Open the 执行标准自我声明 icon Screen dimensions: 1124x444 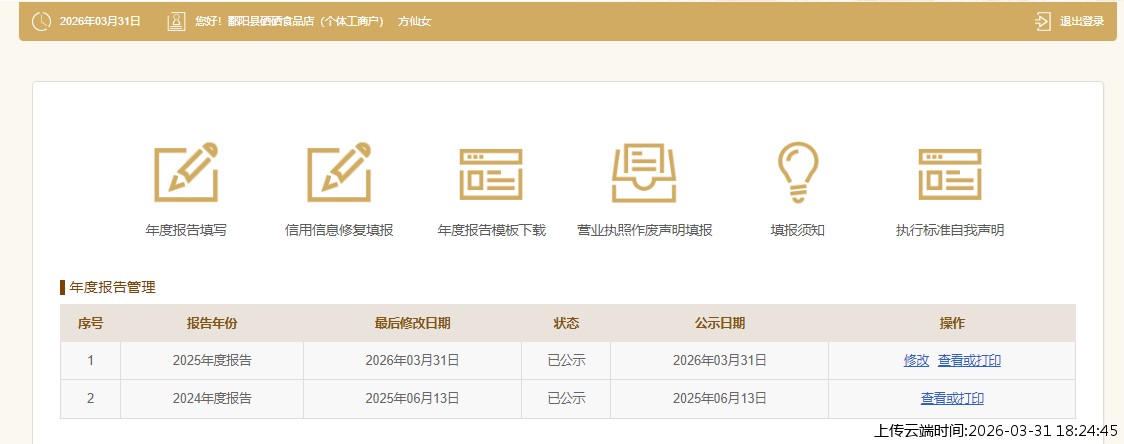[x=950, y=174]
